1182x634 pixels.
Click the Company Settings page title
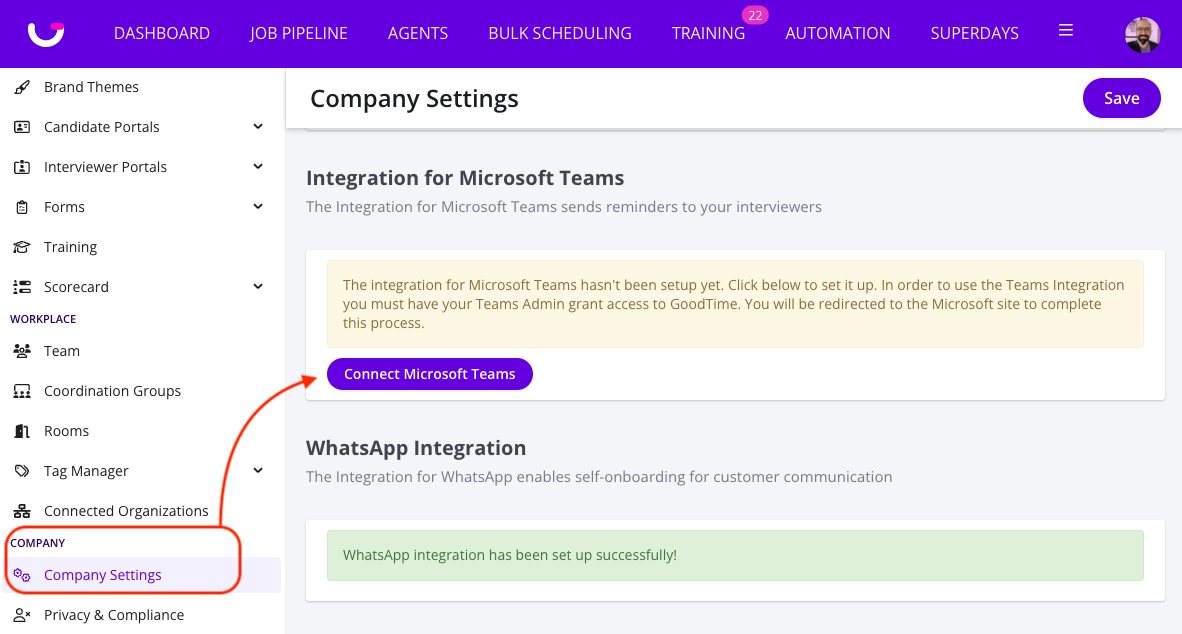(x=415, y=99)
